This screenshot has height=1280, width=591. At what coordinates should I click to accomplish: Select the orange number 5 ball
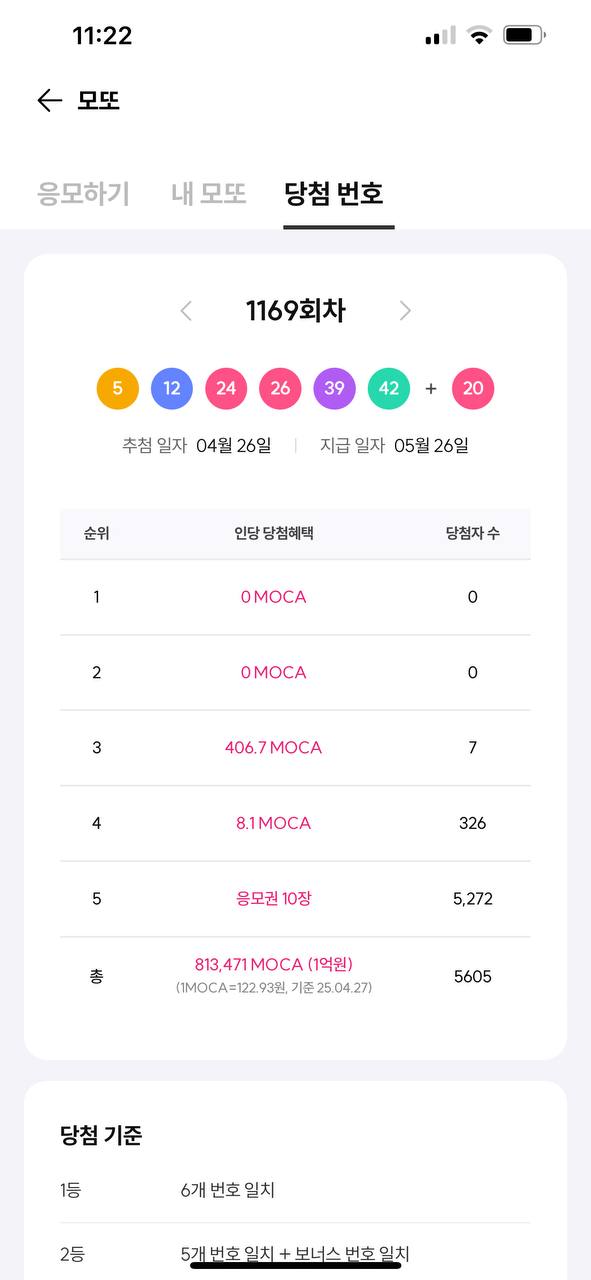point(118,389)
